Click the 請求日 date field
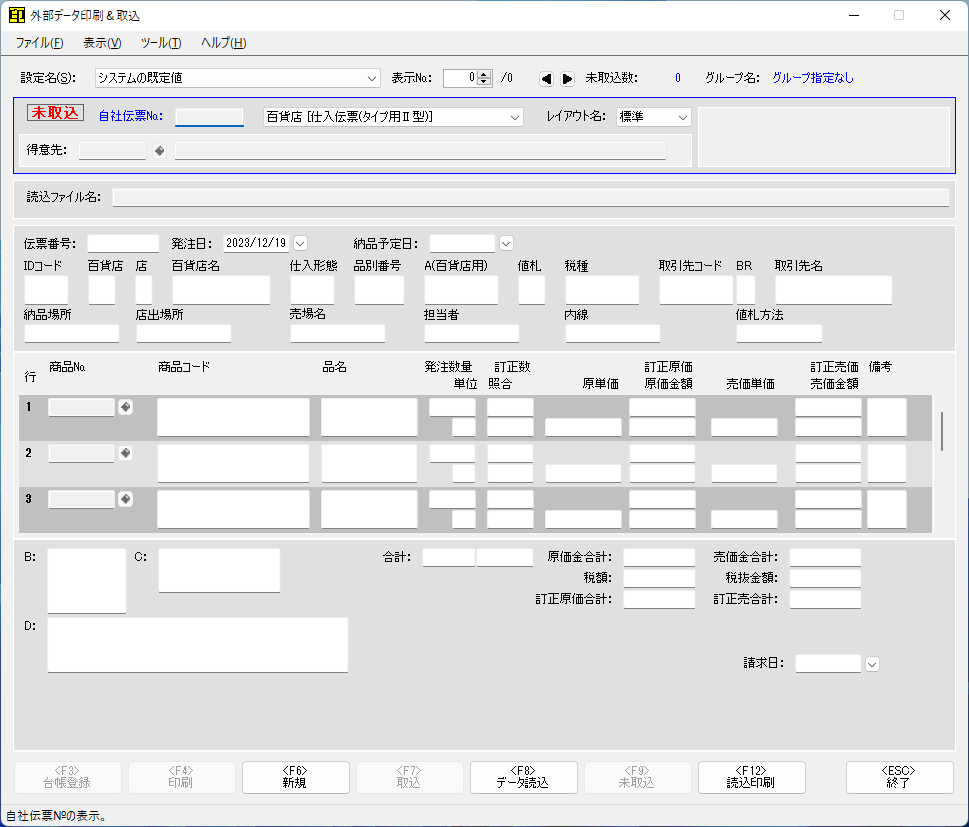969x827 pixels. 828,664
